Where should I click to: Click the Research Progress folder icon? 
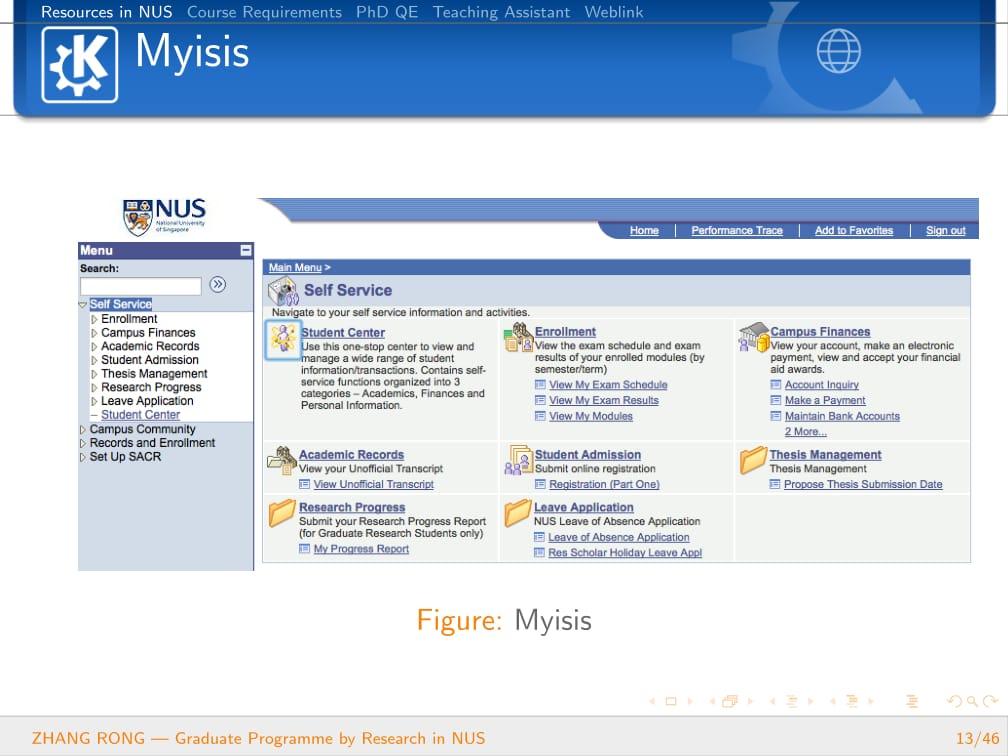(282, 513)
